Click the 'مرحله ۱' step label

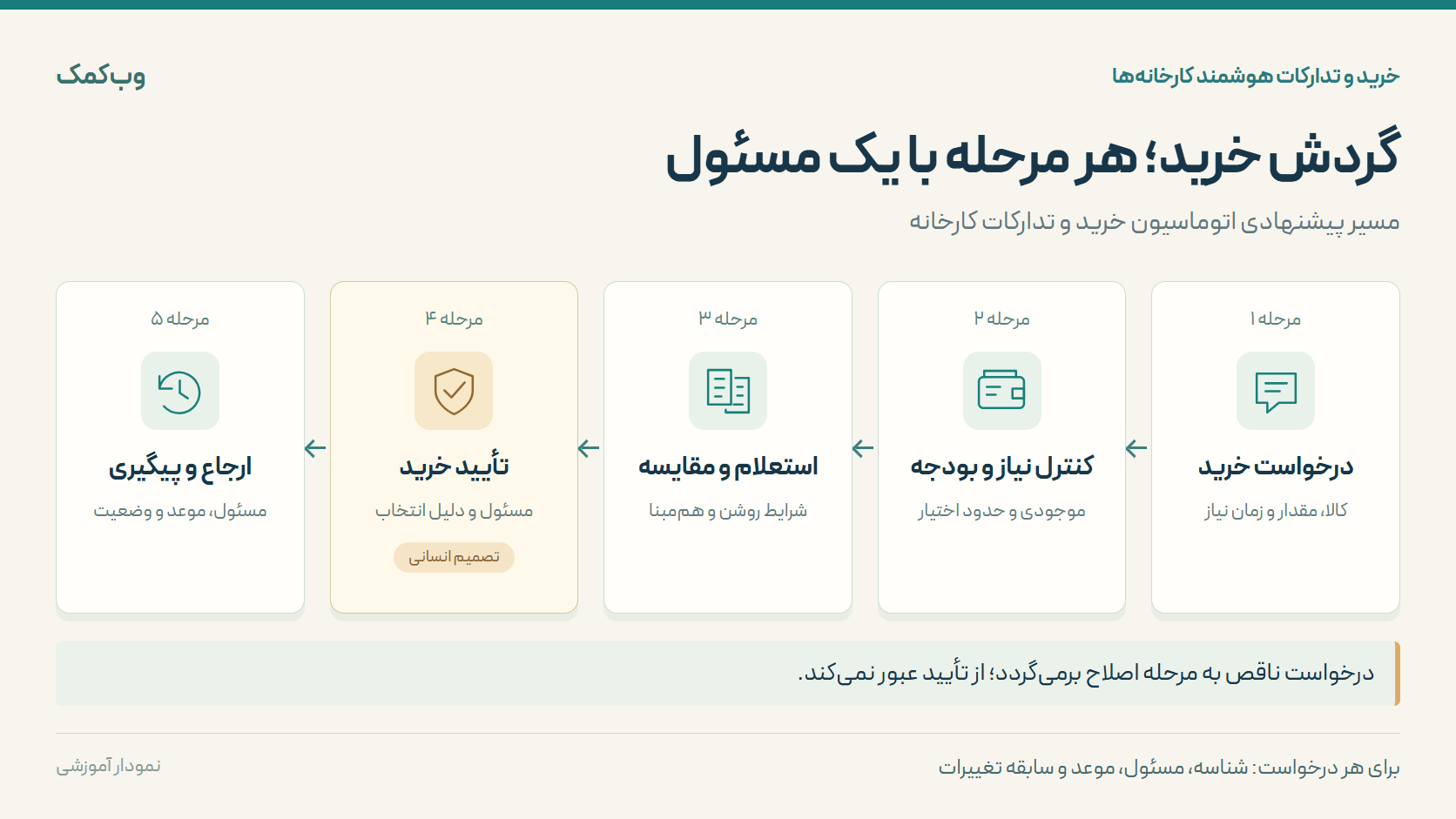click(1276, 319)
